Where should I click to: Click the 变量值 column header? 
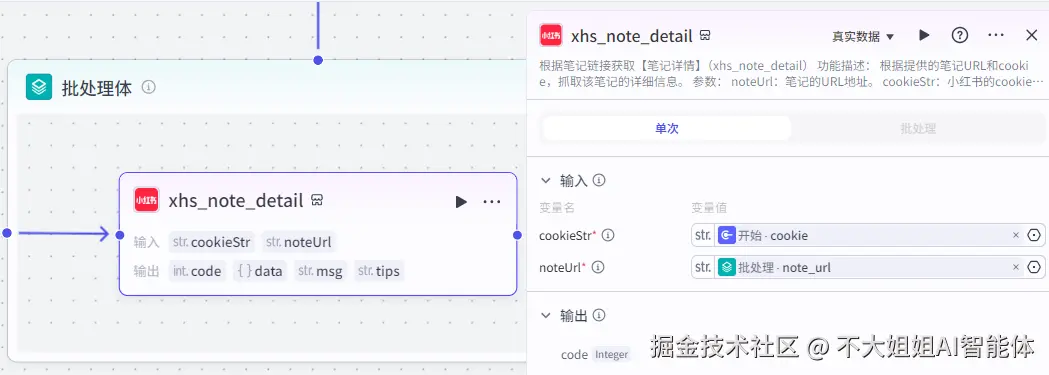(709, 209)
